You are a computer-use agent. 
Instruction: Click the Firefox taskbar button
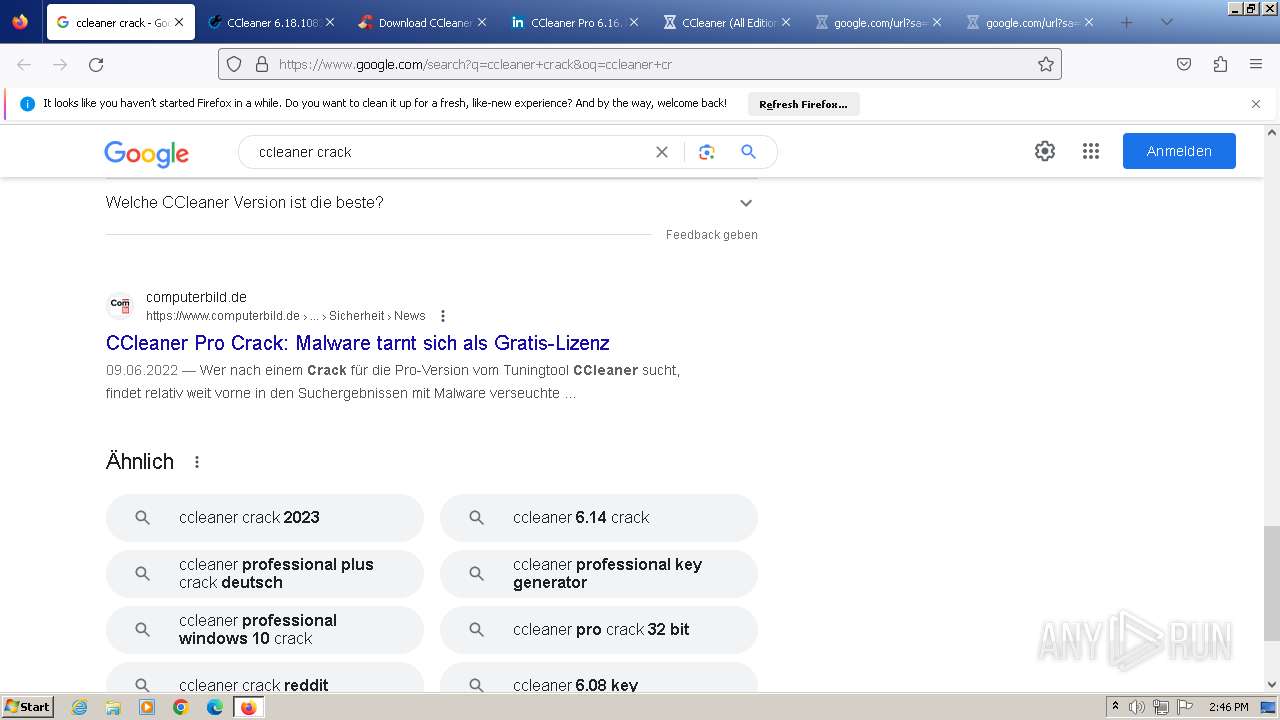pyautogui.click(x=248, y=707)
